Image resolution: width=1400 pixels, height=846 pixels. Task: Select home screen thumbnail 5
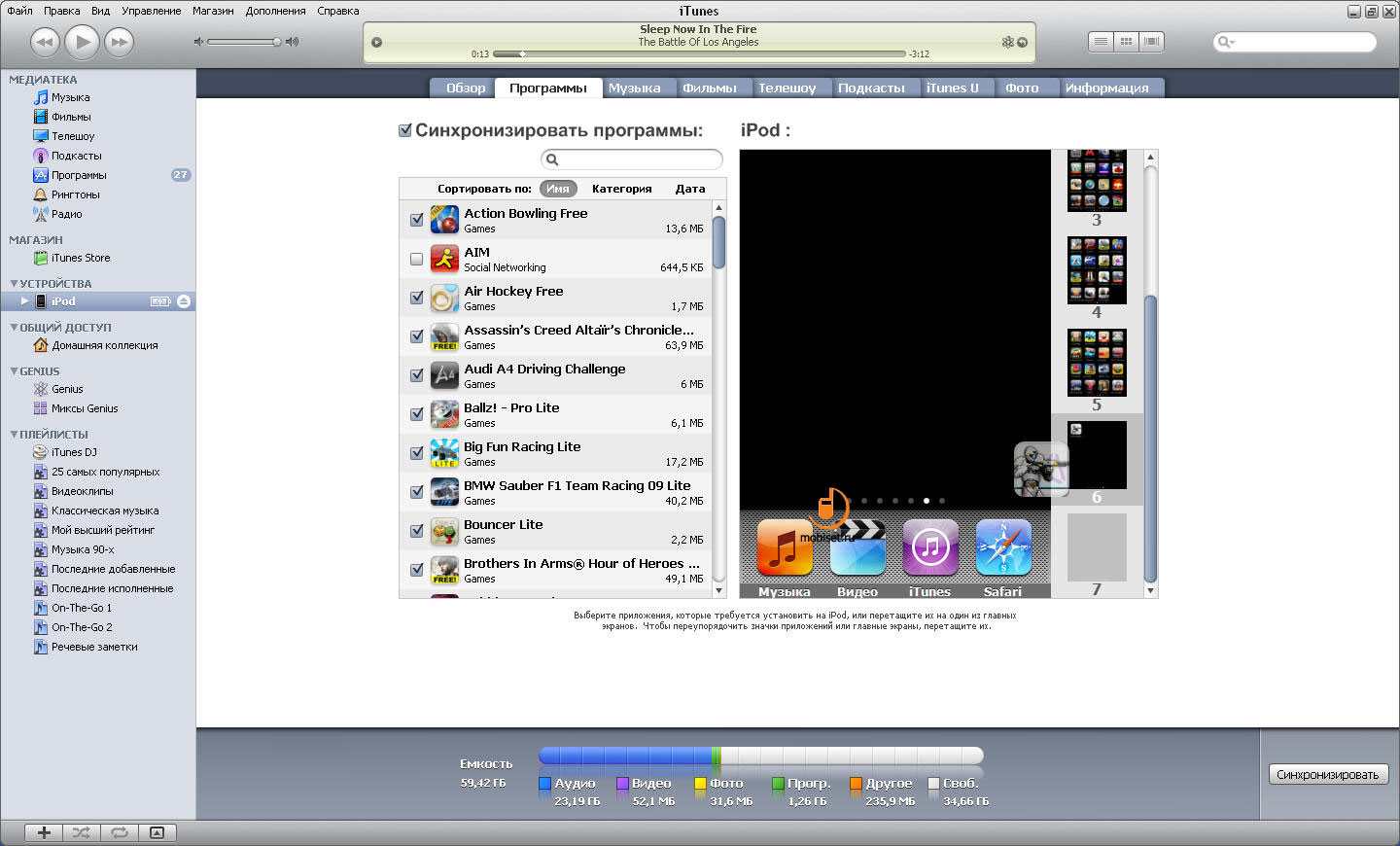click(x=1097, y=363)
